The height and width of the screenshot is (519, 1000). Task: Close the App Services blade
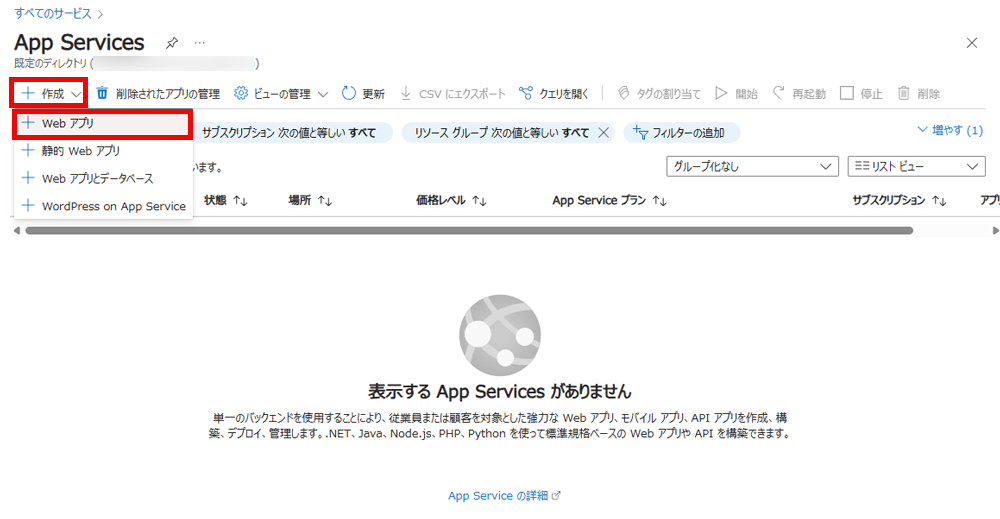(972, 43)
